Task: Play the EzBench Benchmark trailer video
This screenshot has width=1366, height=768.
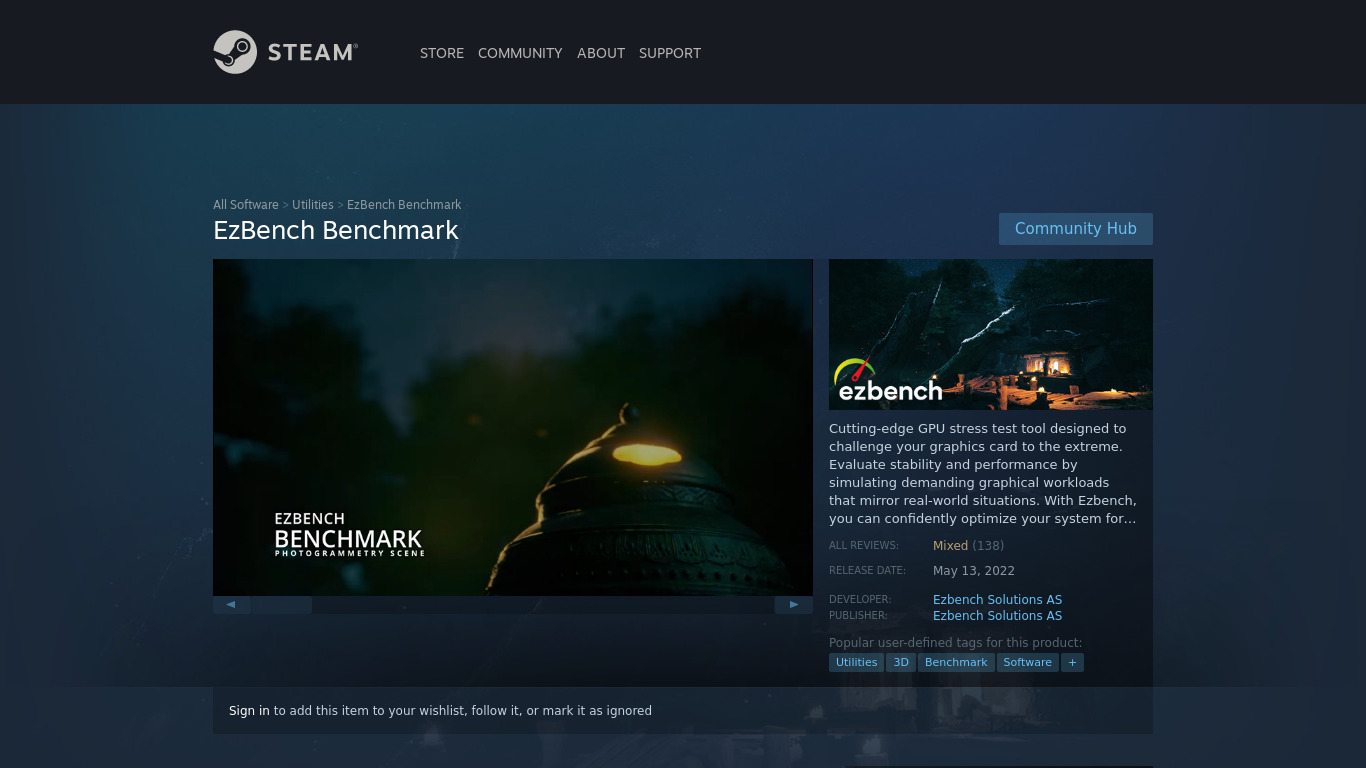Action: tap(513, 427)
